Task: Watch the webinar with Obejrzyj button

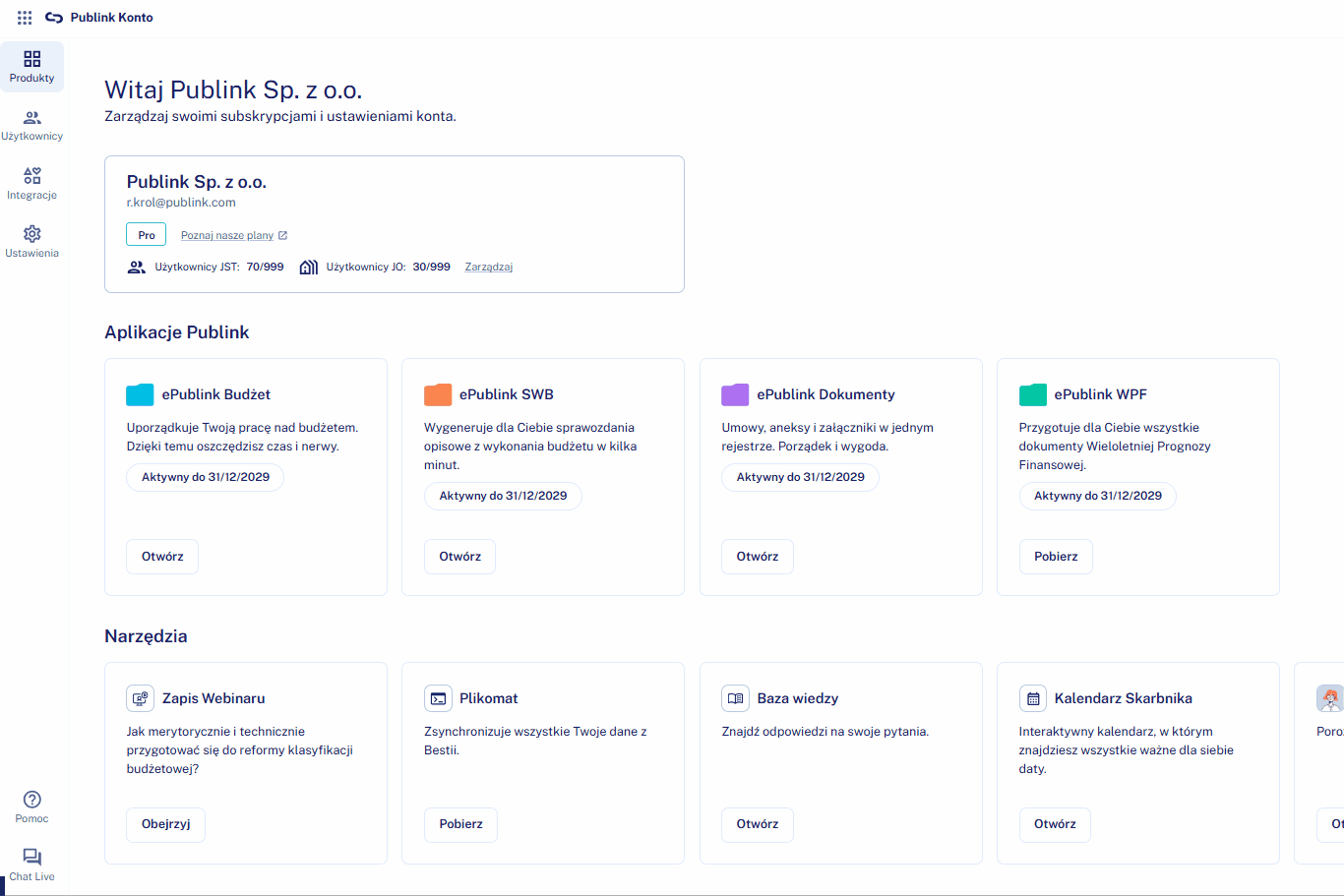Action: [166, 824]
